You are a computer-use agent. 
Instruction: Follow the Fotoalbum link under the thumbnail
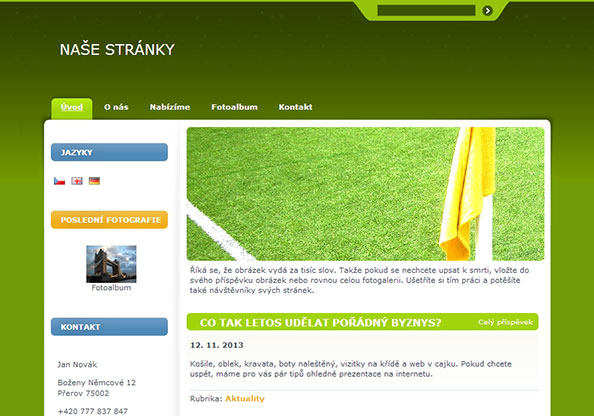pos(111,288)
